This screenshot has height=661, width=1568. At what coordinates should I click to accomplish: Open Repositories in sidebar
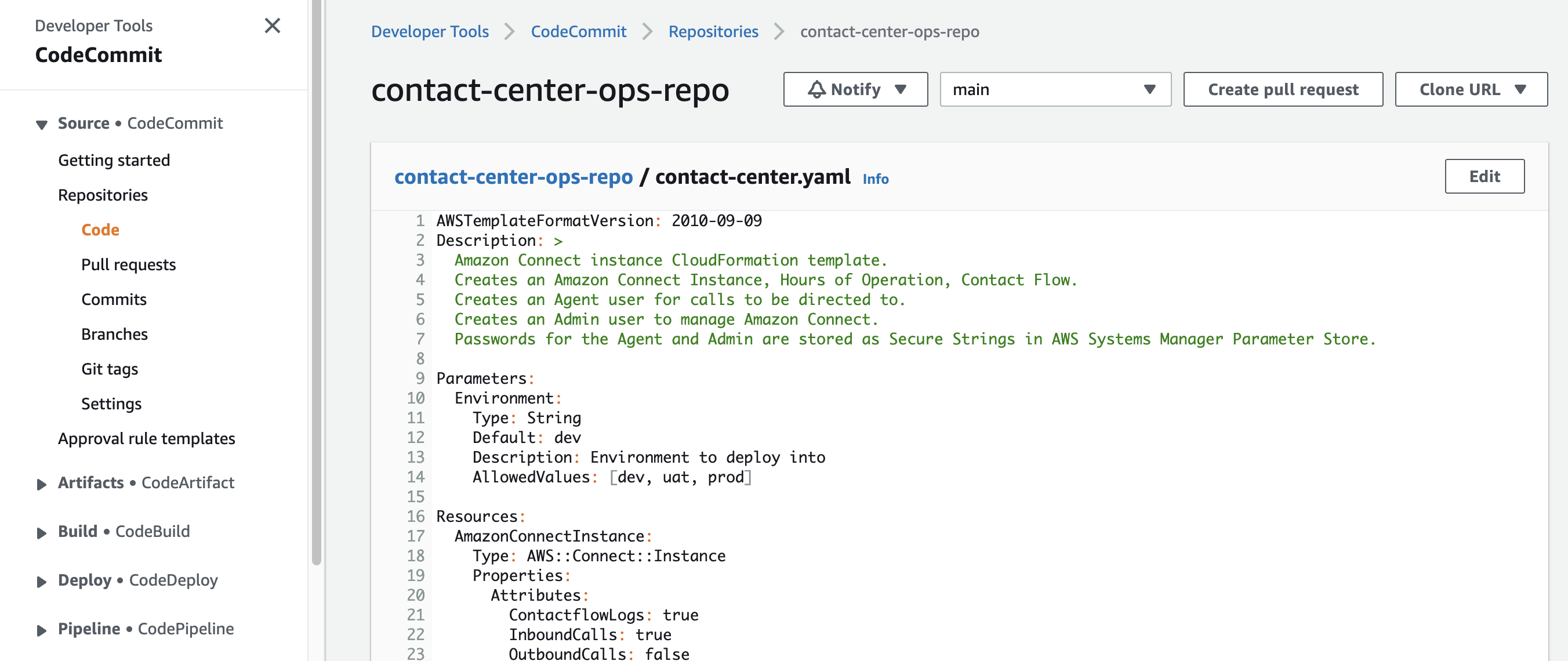103,195
